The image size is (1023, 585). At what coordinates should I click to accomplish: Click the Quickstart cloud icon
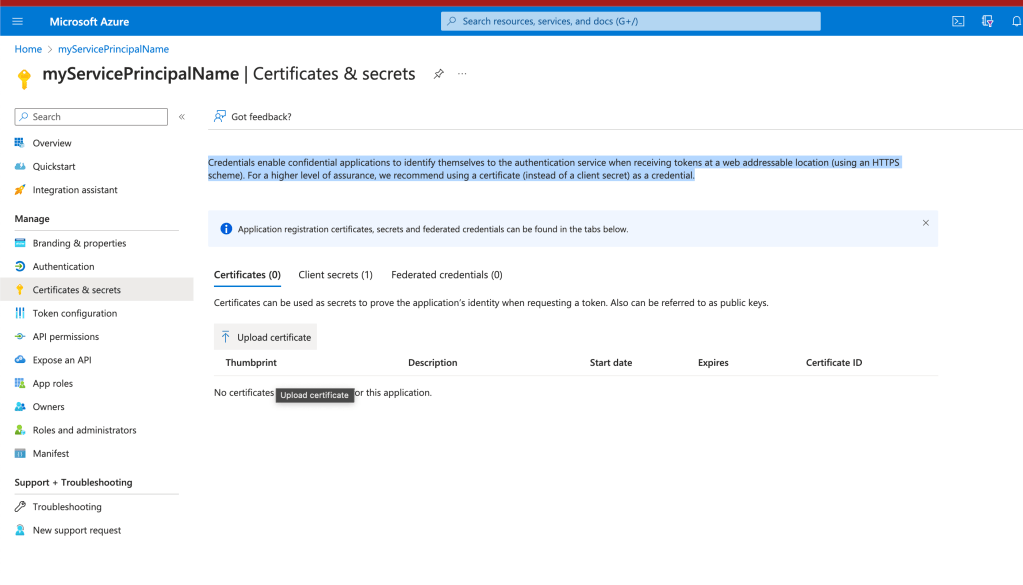coord(20,166)
